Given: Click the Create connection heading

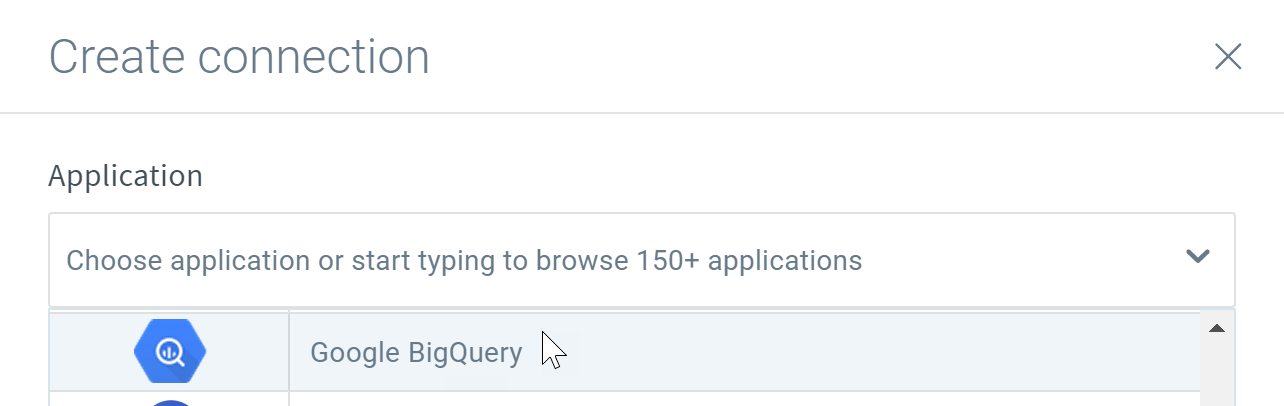Looking at the screenshot, I should (239, 57).
